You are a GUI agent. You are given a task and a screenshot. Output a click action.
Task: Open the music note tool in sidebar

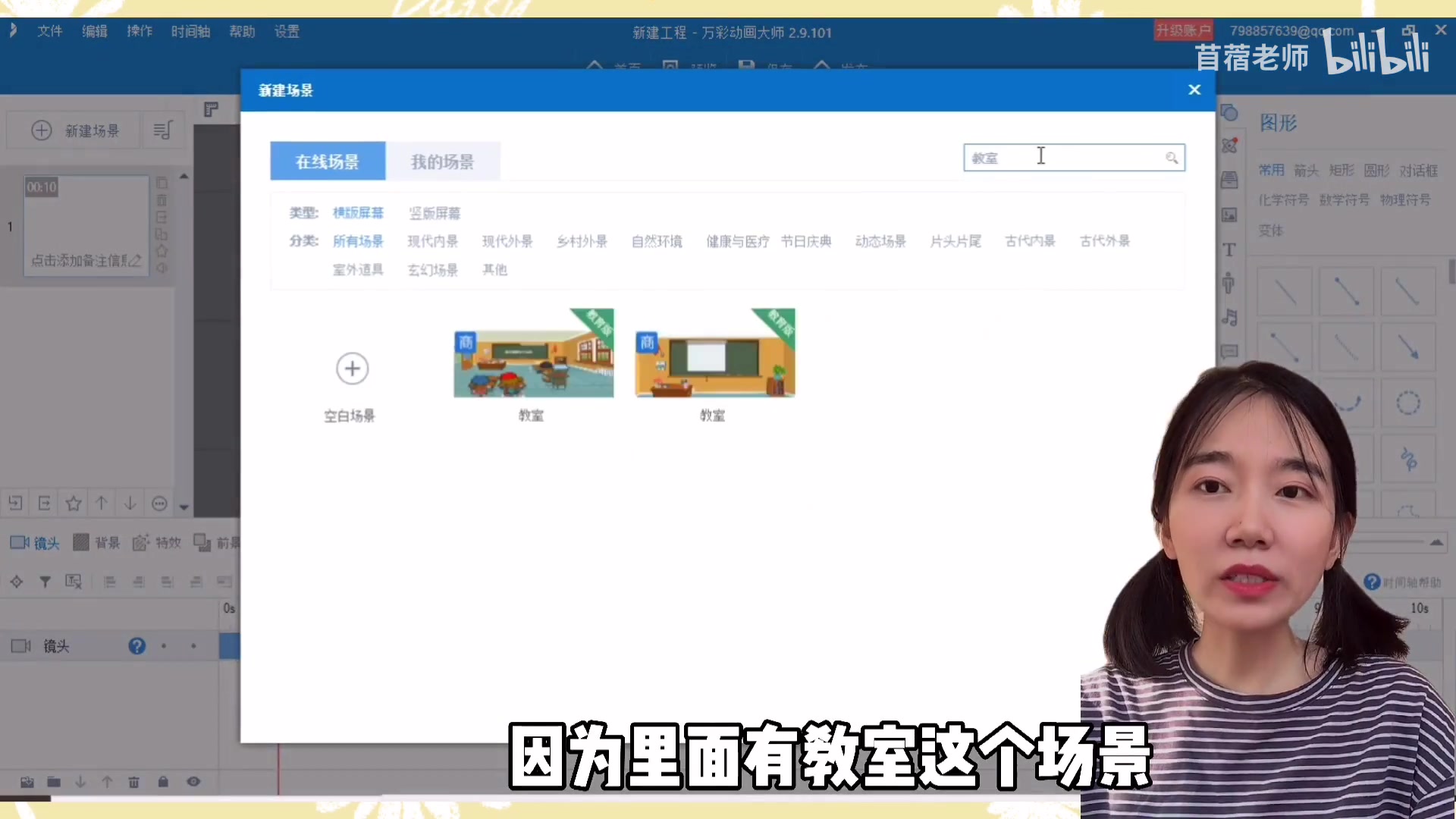(1229, 317)
